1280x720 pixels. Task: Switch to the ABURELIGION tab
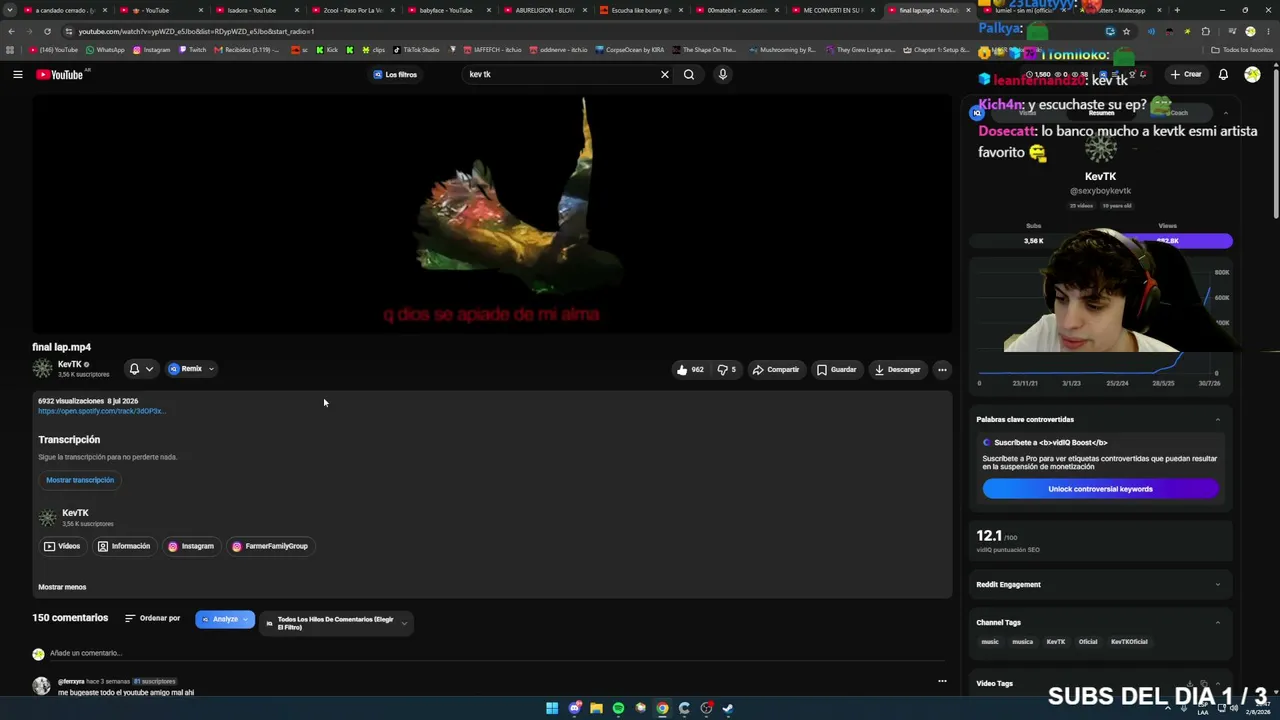(543, 10)
